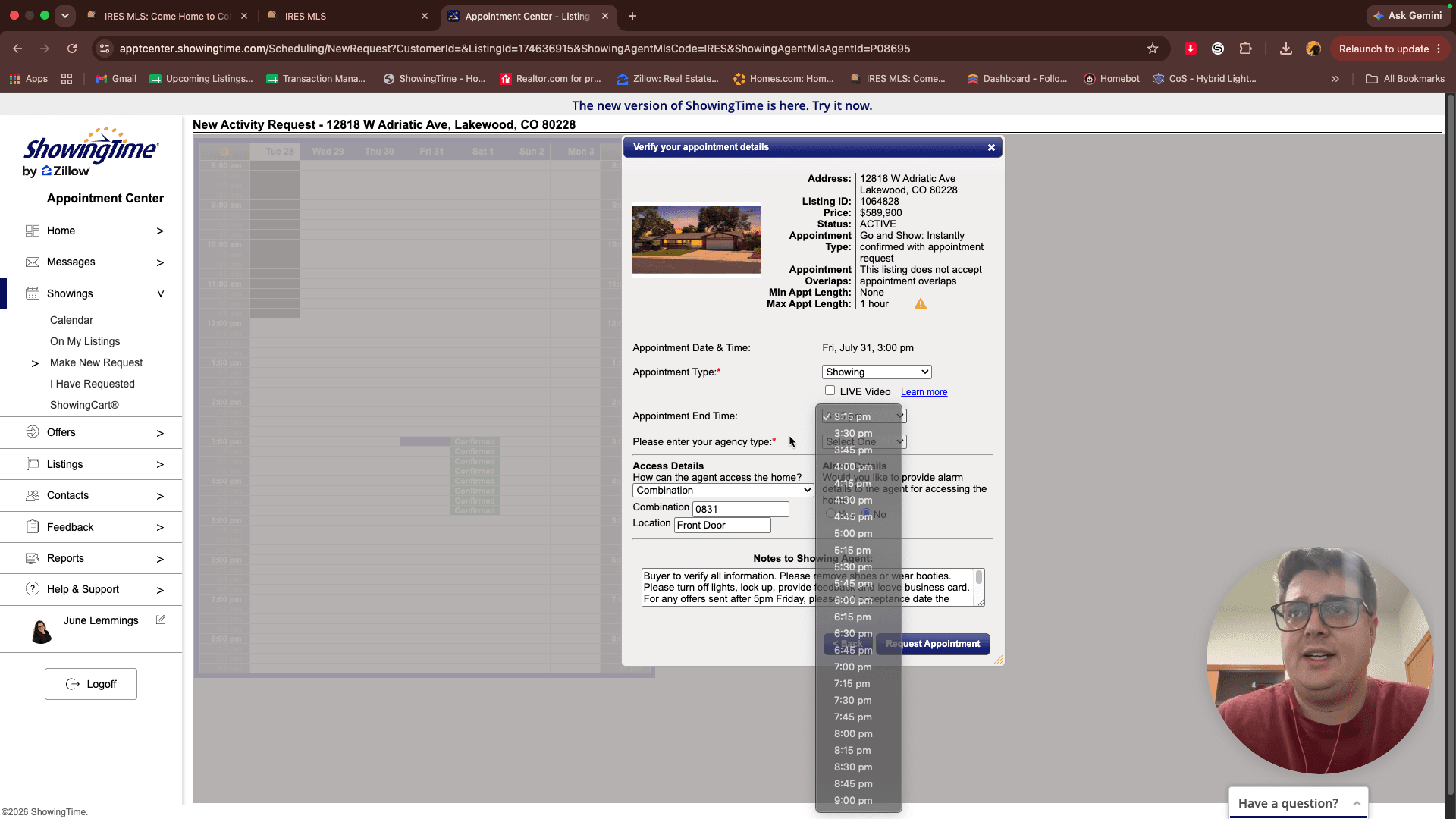Viewport: 1456px width, 819px height.
Task: Edit June Lemmings profile pencil icon
Action: pos(161,620)
